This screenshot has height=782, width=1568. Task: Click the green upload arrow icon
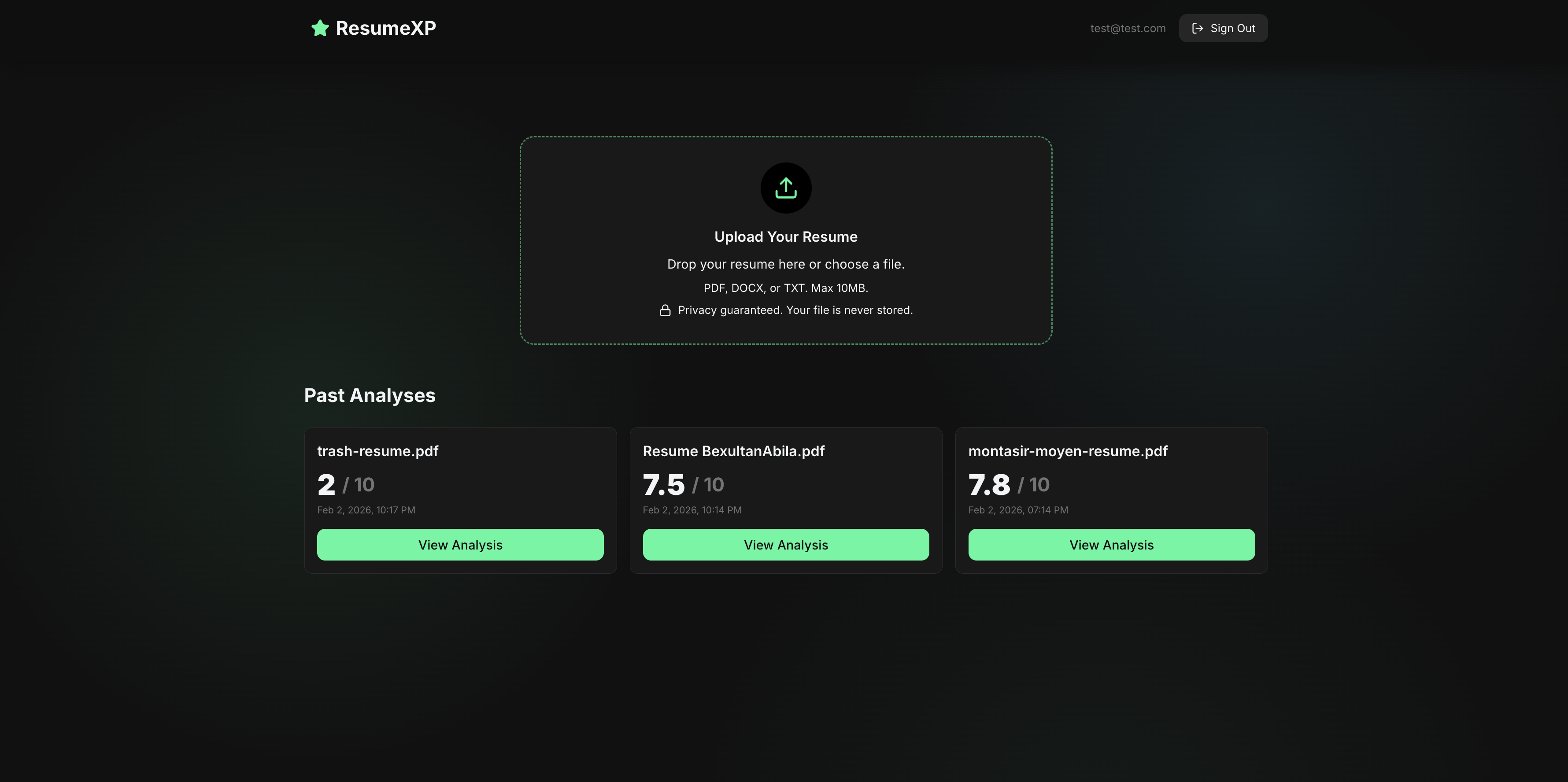785,188
